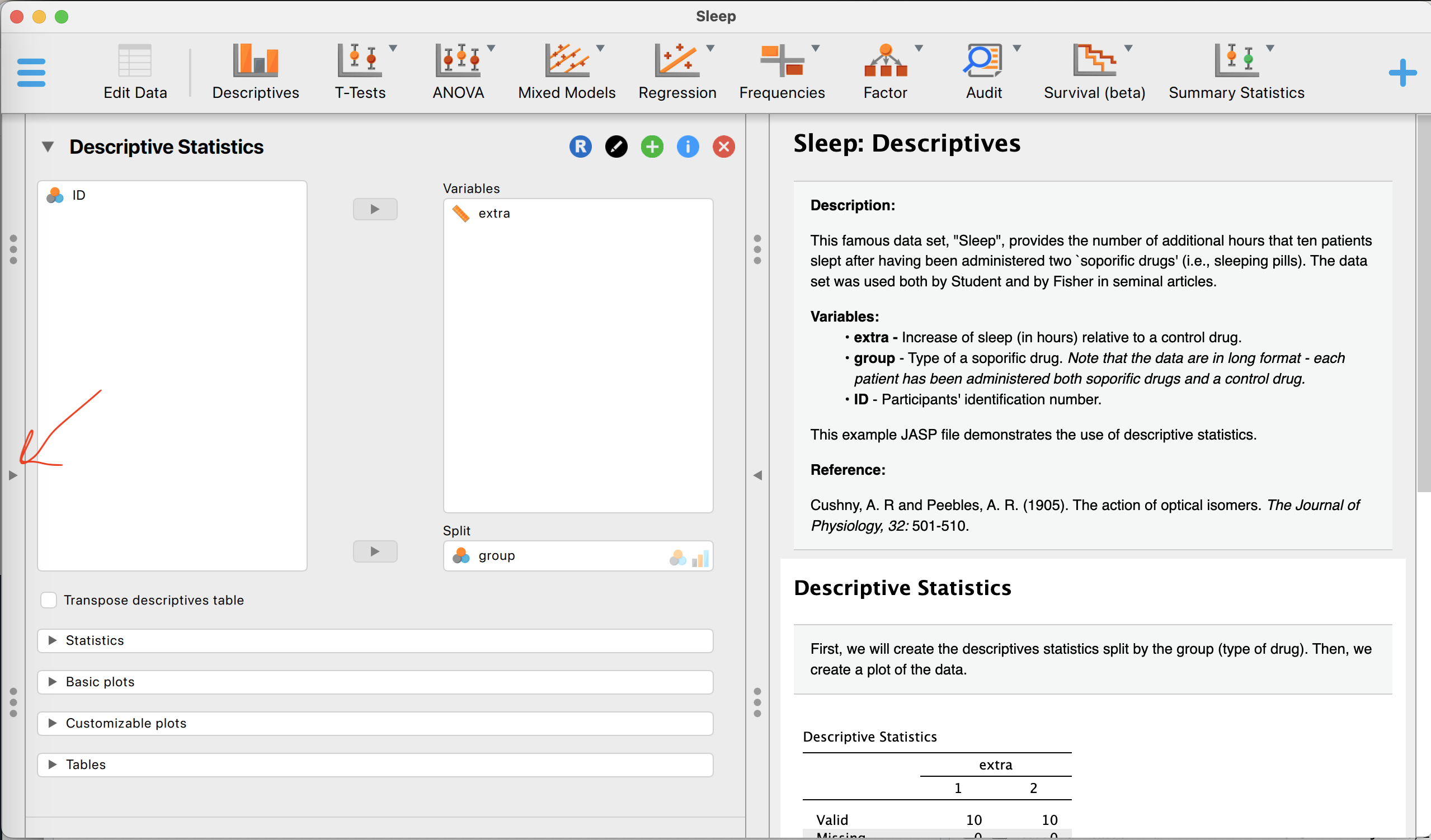Open the Edit Data view

pyautogui.click(x=135, y=72)
